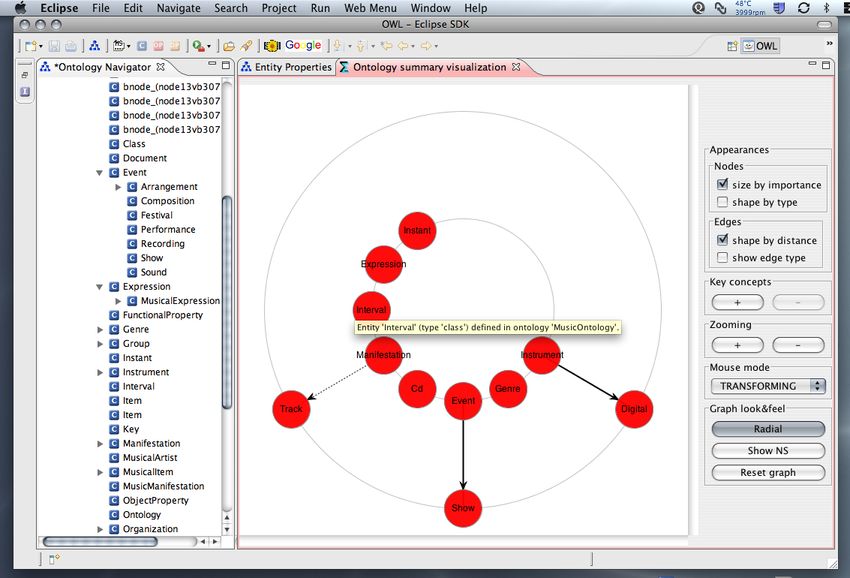Screen dimensions: 850x578
Task: Click the sunflower icon beside Google
Action: coord(272,46)
